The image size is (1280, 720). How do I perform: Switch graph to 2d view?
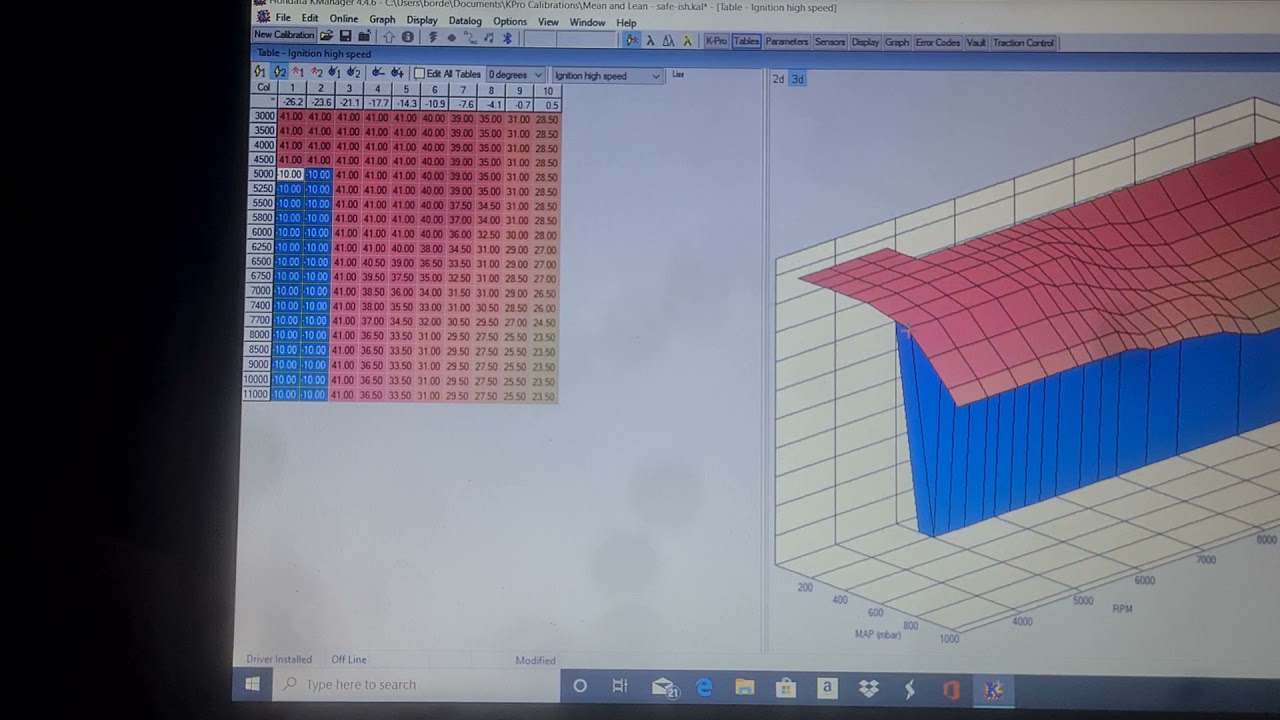click(x=778, y=79)
